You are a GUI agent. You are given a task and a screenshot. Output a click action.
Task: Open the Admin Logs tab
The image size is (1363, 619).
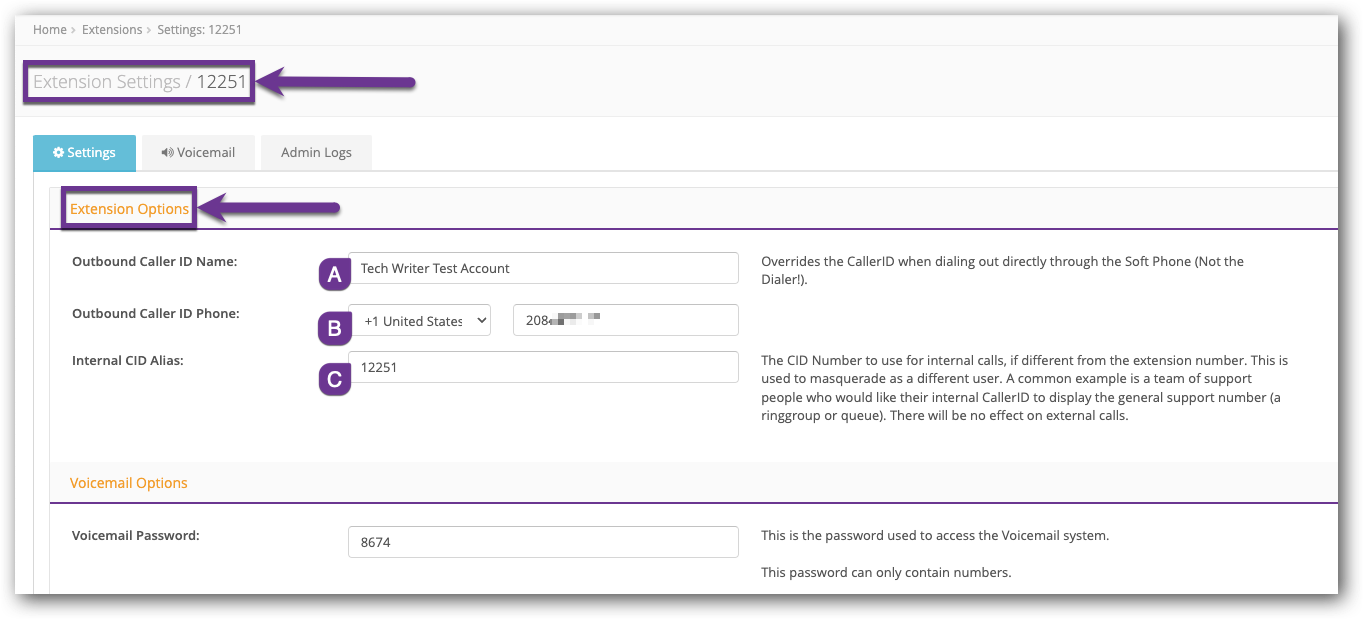pyautogui.click(x=316, y=152)
